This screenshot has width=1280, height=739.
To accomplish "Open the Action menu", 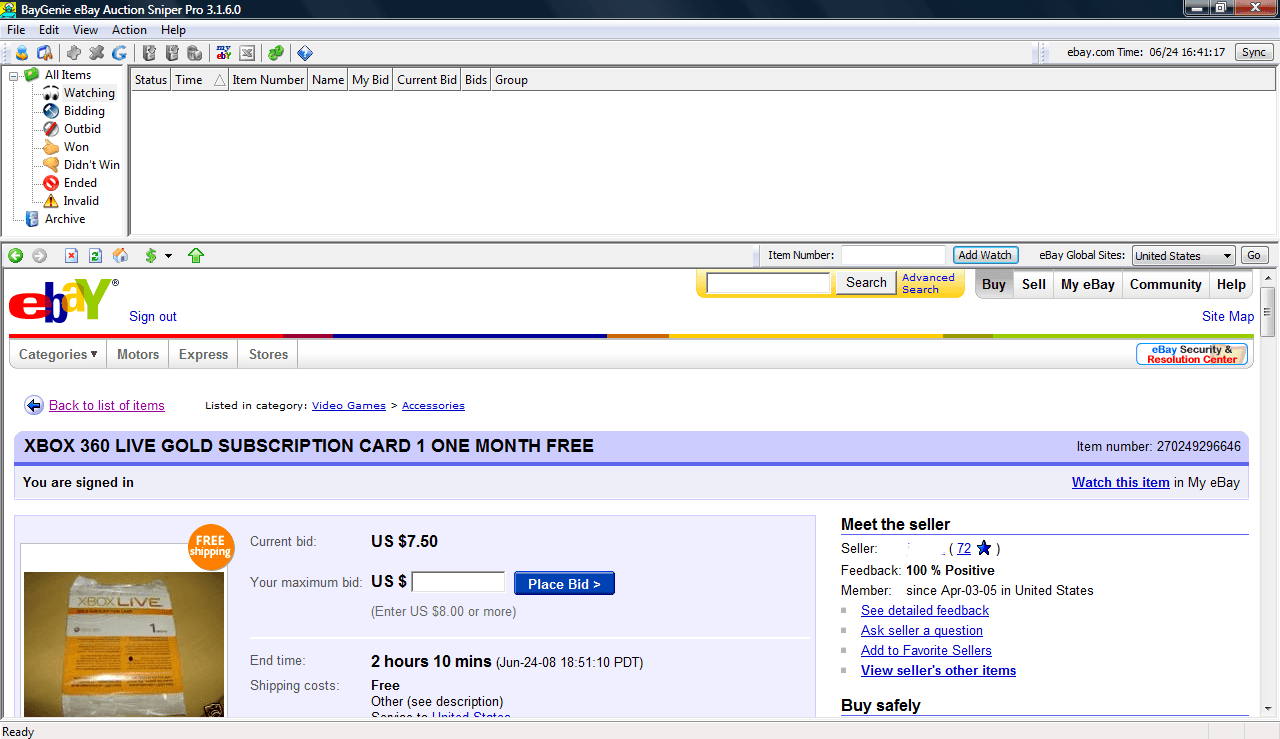I will (x=129, y=29).
